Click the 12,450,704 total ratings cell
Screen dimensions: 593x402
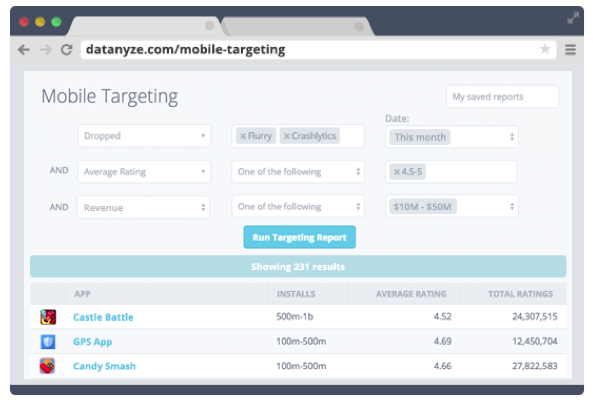pyautogui.click(x=535, y=341)
